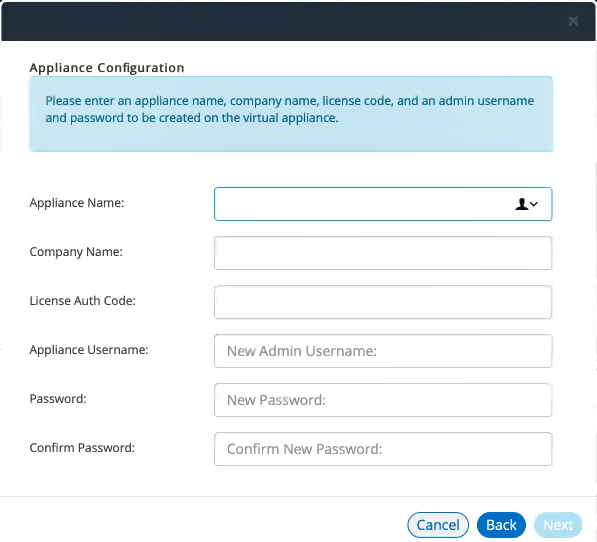Open the contact autofill icon in Appliance Name

pyautogui.click(x=522, y=204)
